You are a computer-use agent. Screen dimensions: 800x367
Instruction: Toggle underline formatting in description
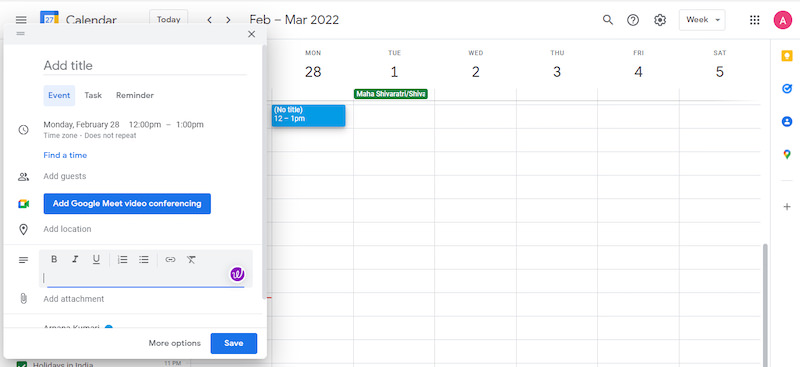pyautogui.click(x=96, y=259)
